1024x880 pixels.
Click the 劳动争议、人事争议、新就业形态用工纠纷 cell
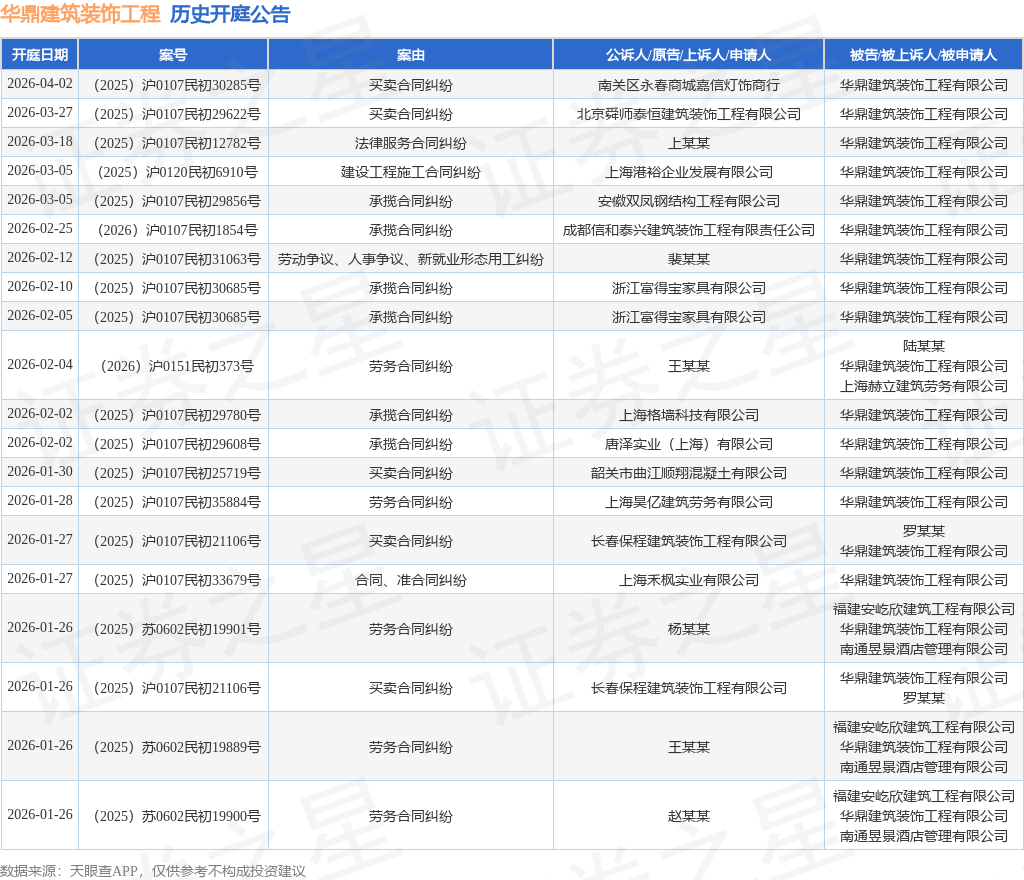tap(411, 259)
